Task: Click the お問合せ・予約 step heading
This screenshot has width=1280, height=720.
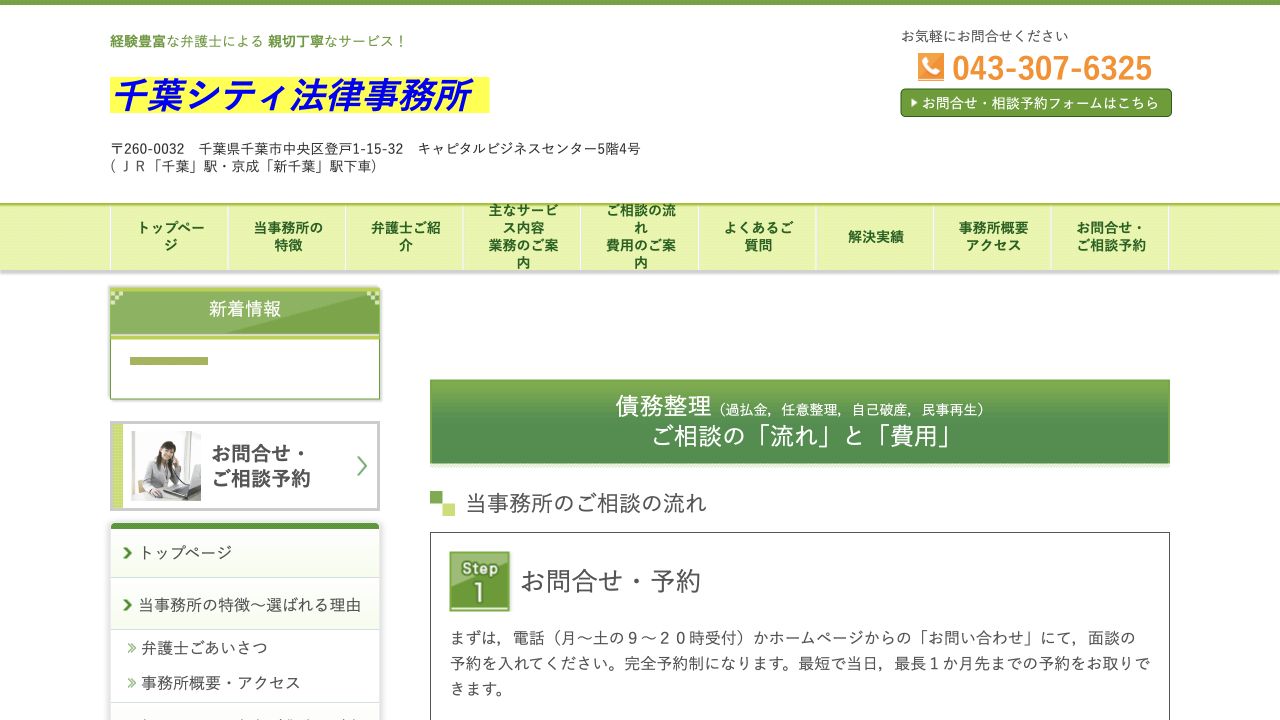Action: [611, 581]
